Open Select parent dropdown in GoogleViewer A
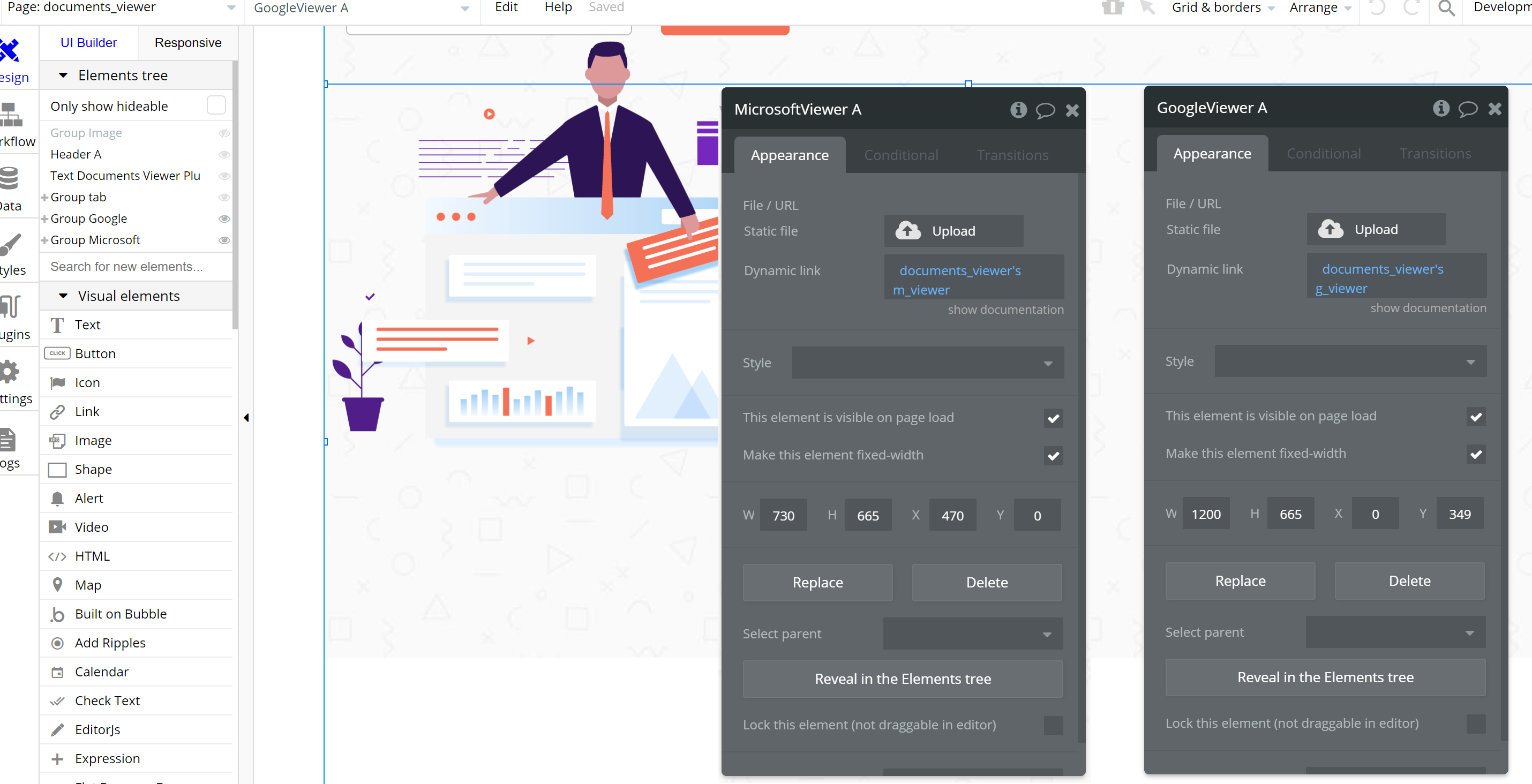 [1395, 632]
